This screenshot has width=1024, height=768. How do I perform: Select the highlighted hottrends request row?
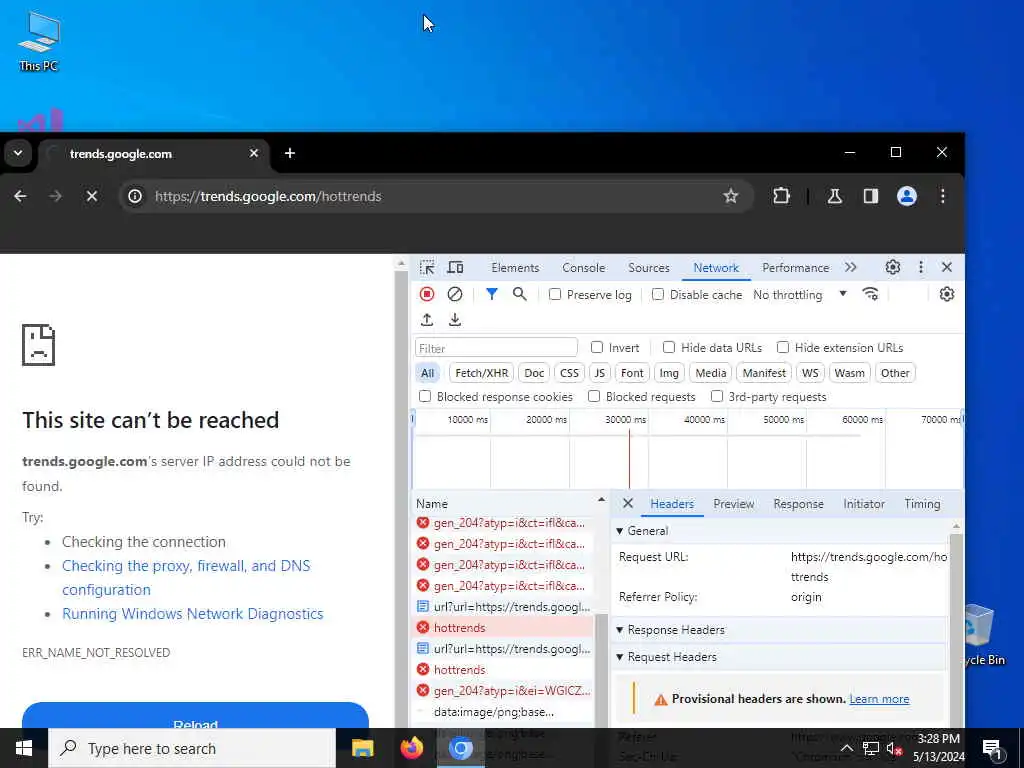pos(503,628)
